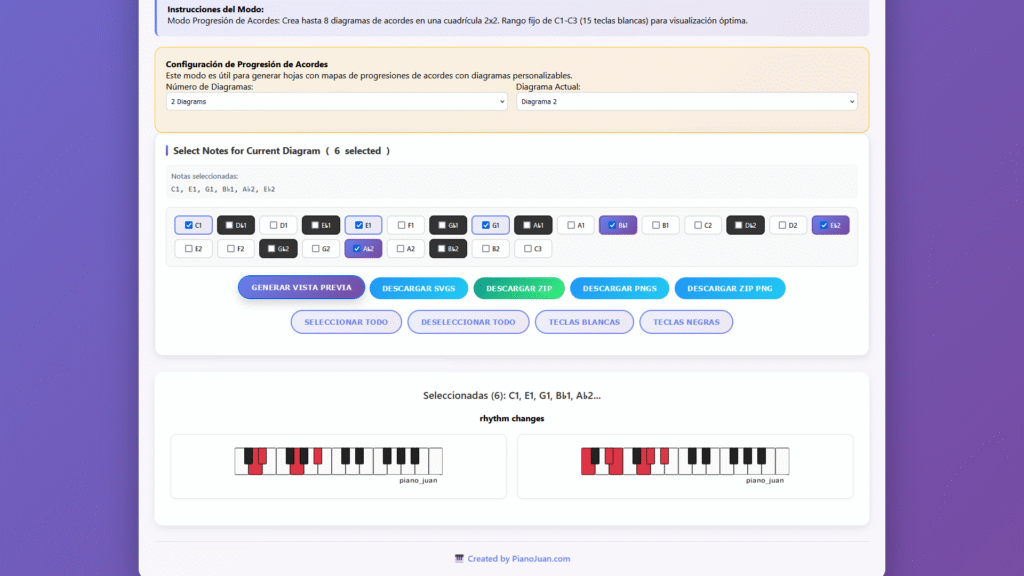Open the Número de Diagramas dropdown

coord(337,102)
